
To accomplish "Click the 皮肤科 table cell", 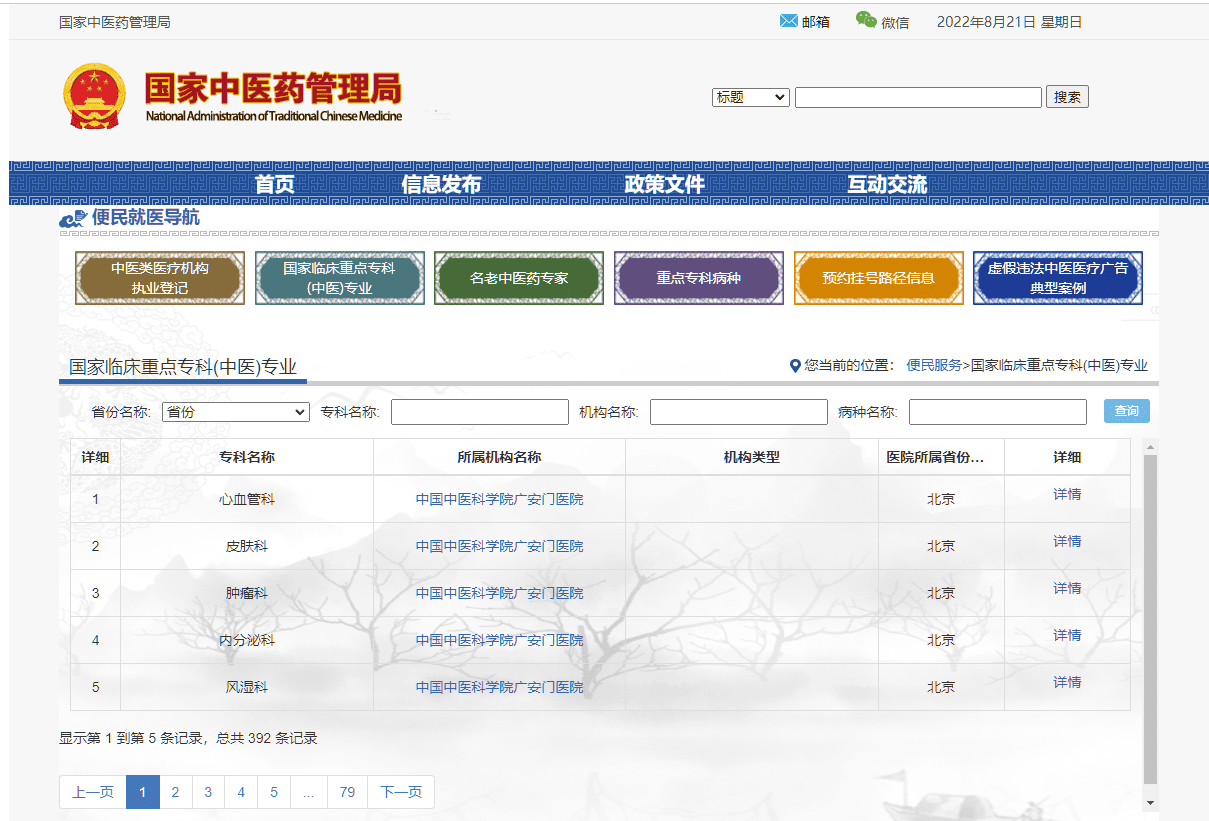I will [247, 546].
